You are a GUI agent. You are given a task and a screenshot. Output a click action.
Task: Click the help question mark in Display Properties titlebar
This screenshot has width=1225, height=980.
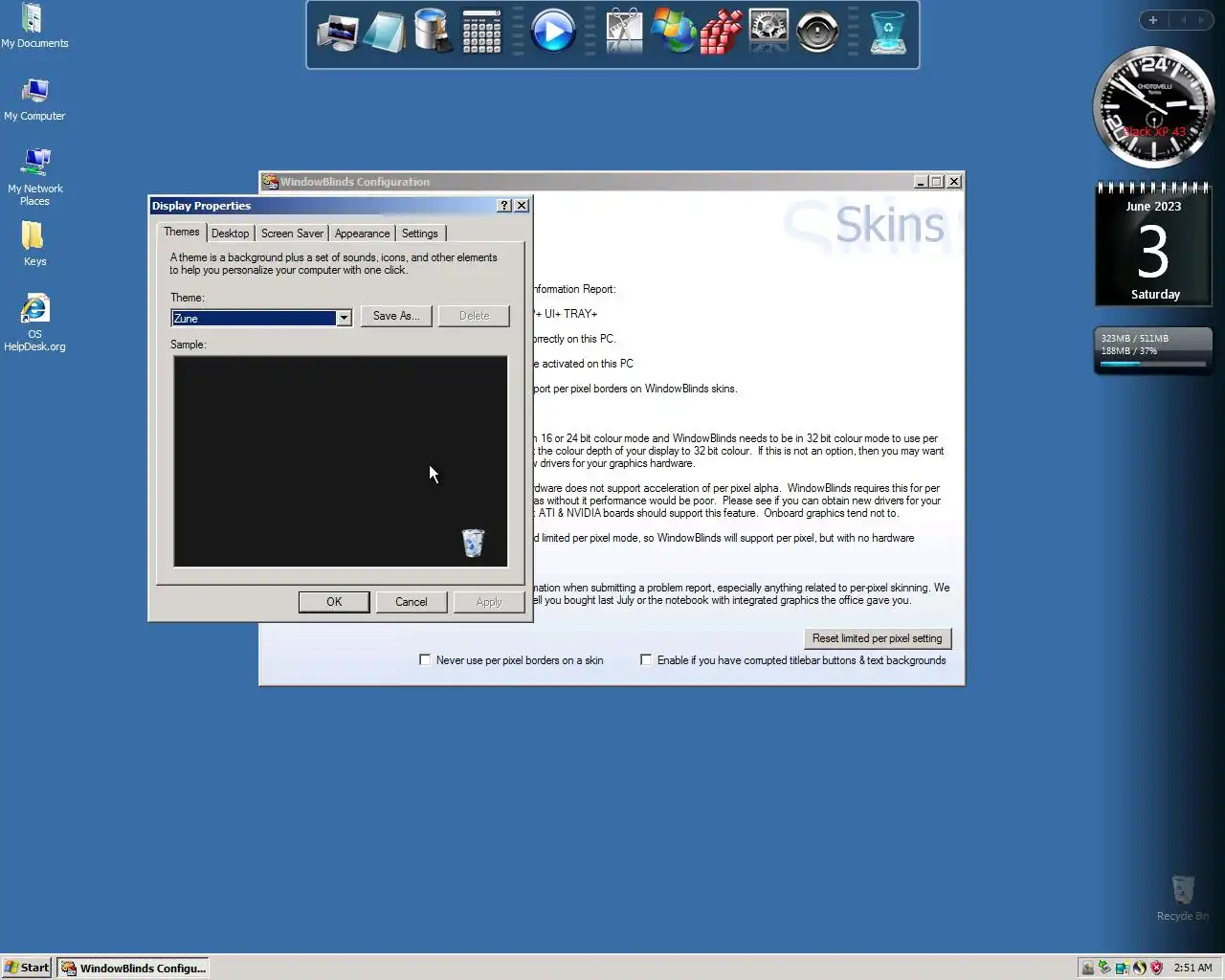pyautogui.click(x=504, y=206)
